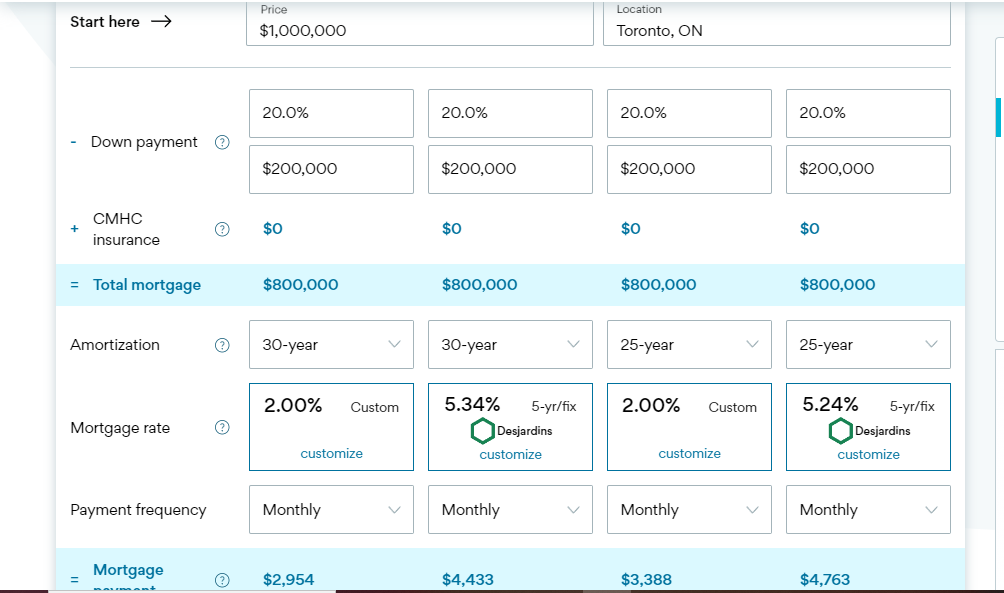Viewport: 1004px width, 593px height.
Task: Click customize under 5.34% Desjardins rate
Action: point(510,454)
